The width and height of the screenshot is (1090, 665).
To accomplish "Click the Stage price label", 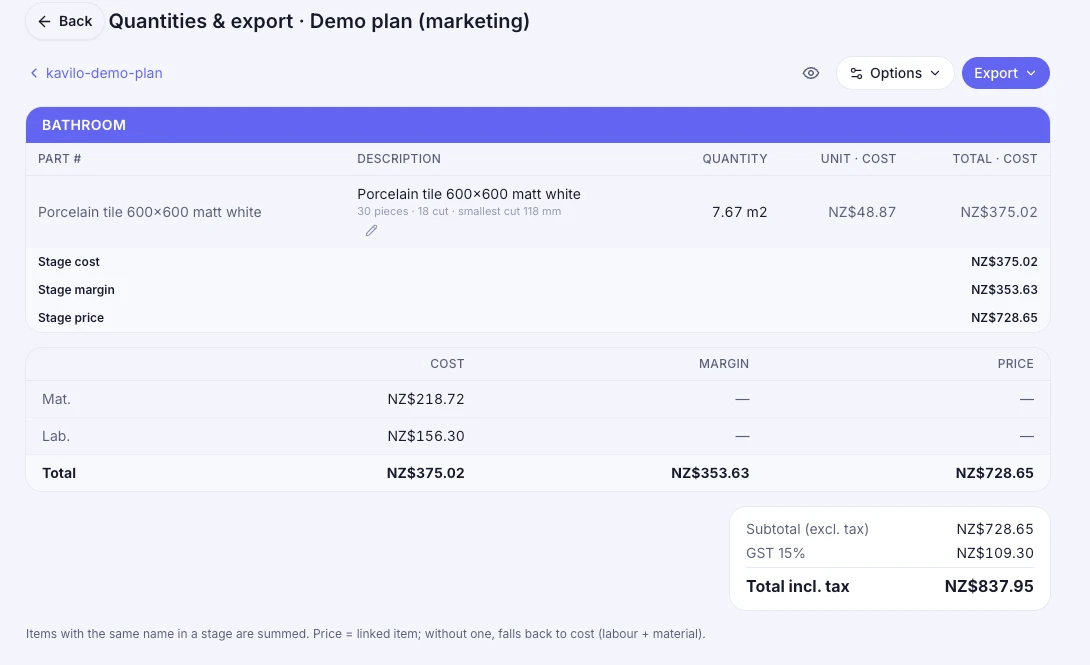I will [71, 318].
